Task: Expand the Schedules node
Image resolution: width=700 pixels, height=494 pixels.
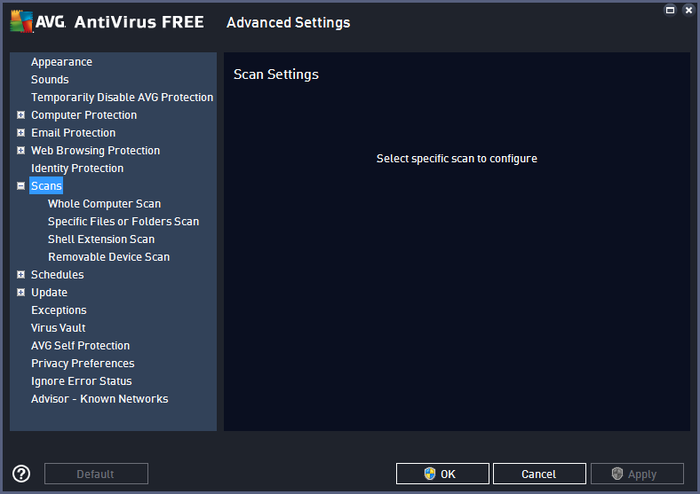Action: coord(21,274)
